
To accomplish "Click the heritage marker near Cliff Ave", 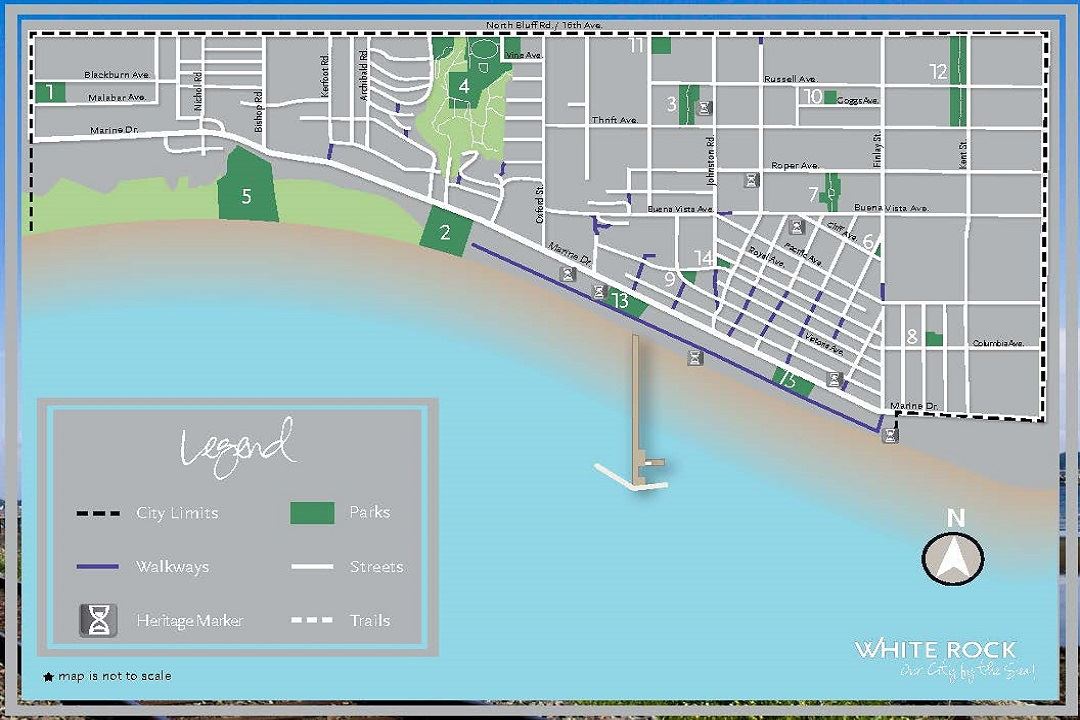I will click(796, 227).
